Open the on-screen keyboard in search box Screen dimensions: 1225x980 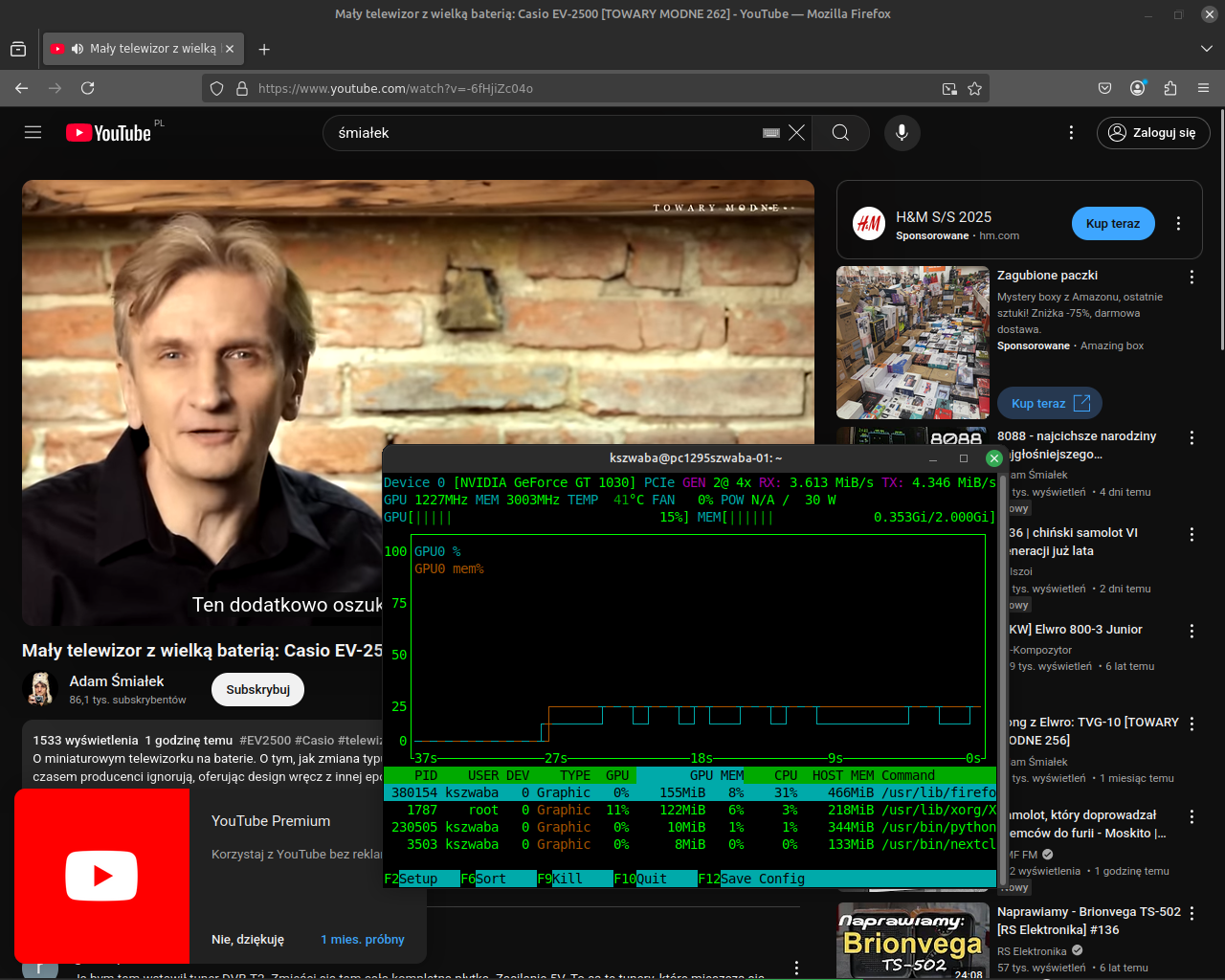click(x=771, y=133)
